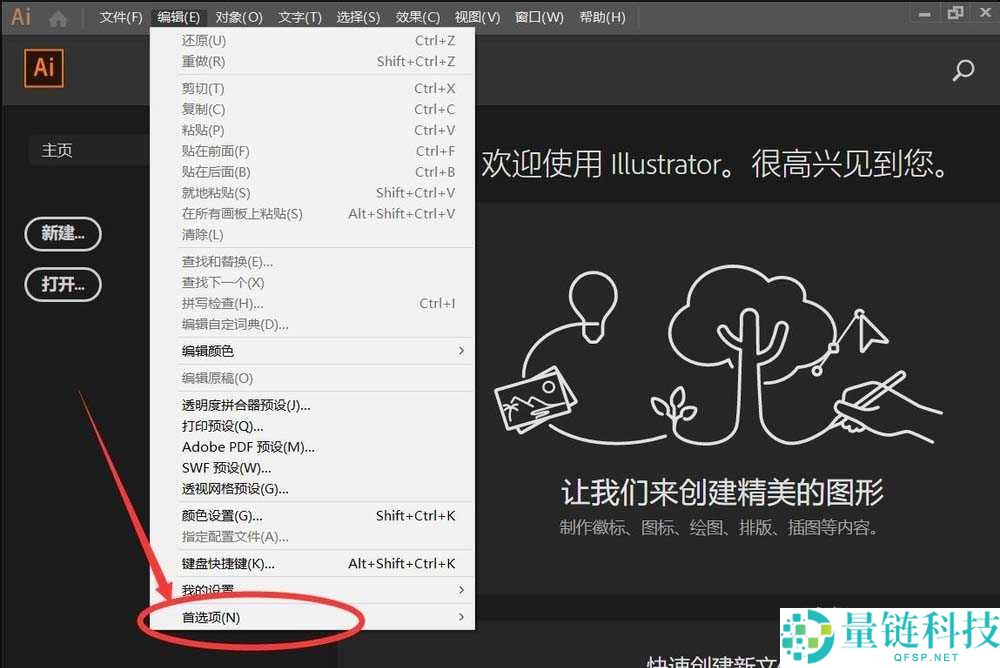Open the 窗口(W) menu
This screenshot has width=1000, height=668.
539,17
